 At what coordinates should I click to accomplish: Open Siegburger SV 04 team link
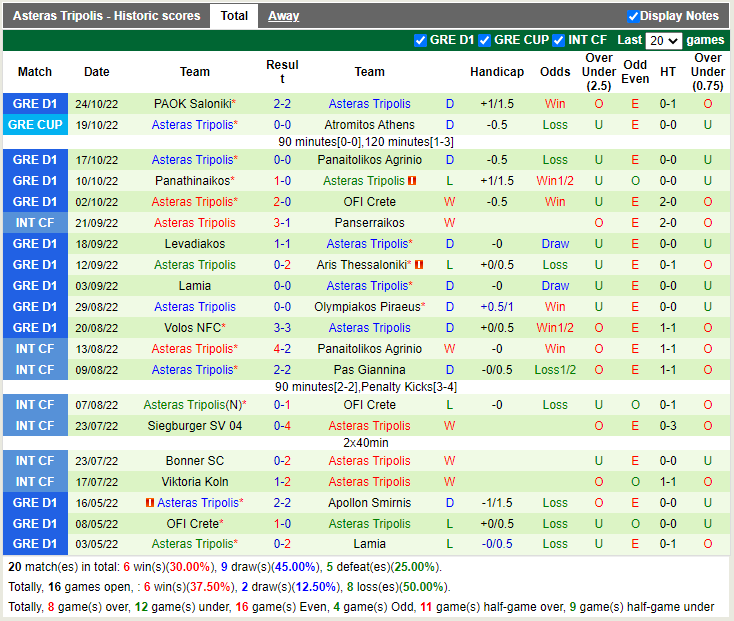tap(195, 426)
